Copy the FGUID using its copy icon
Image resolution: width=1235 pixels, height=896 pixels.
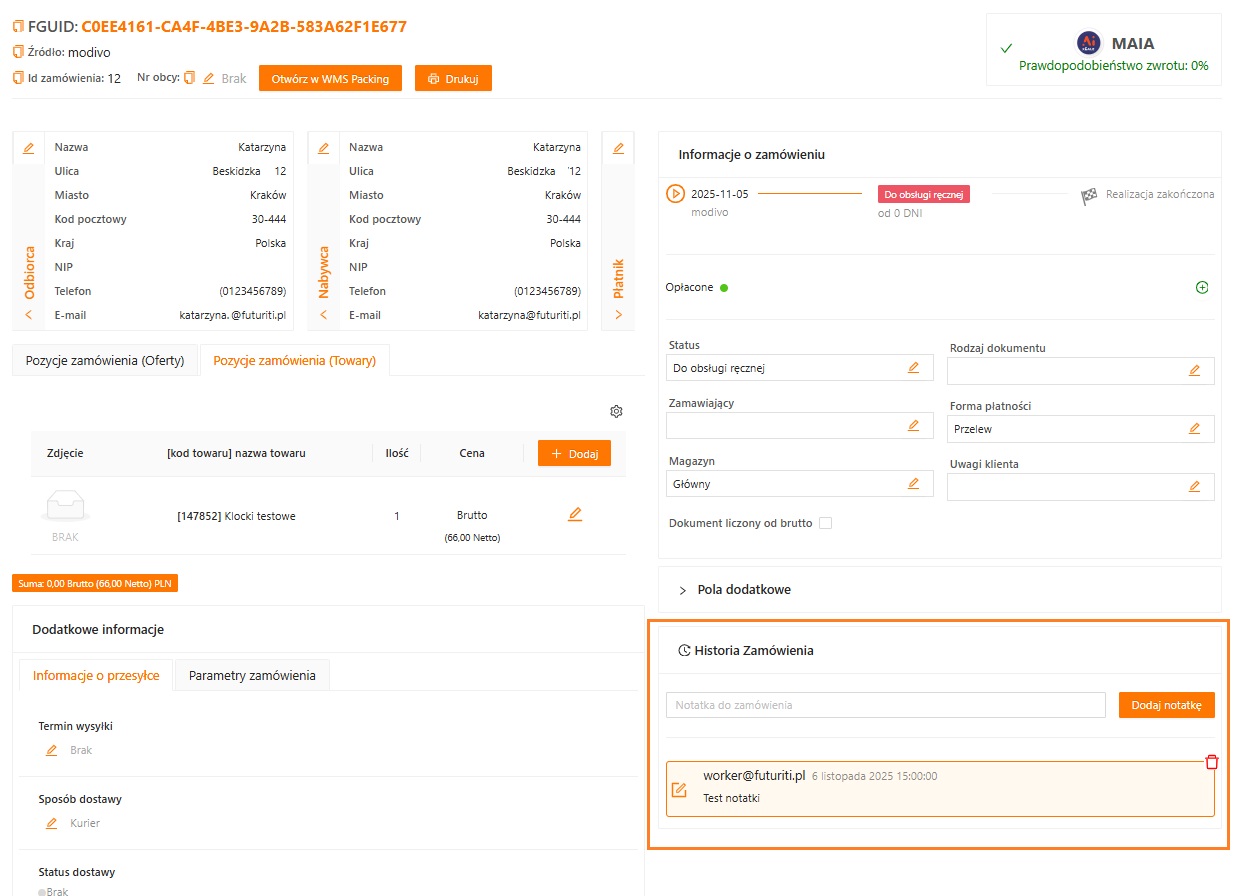point(18,26)
